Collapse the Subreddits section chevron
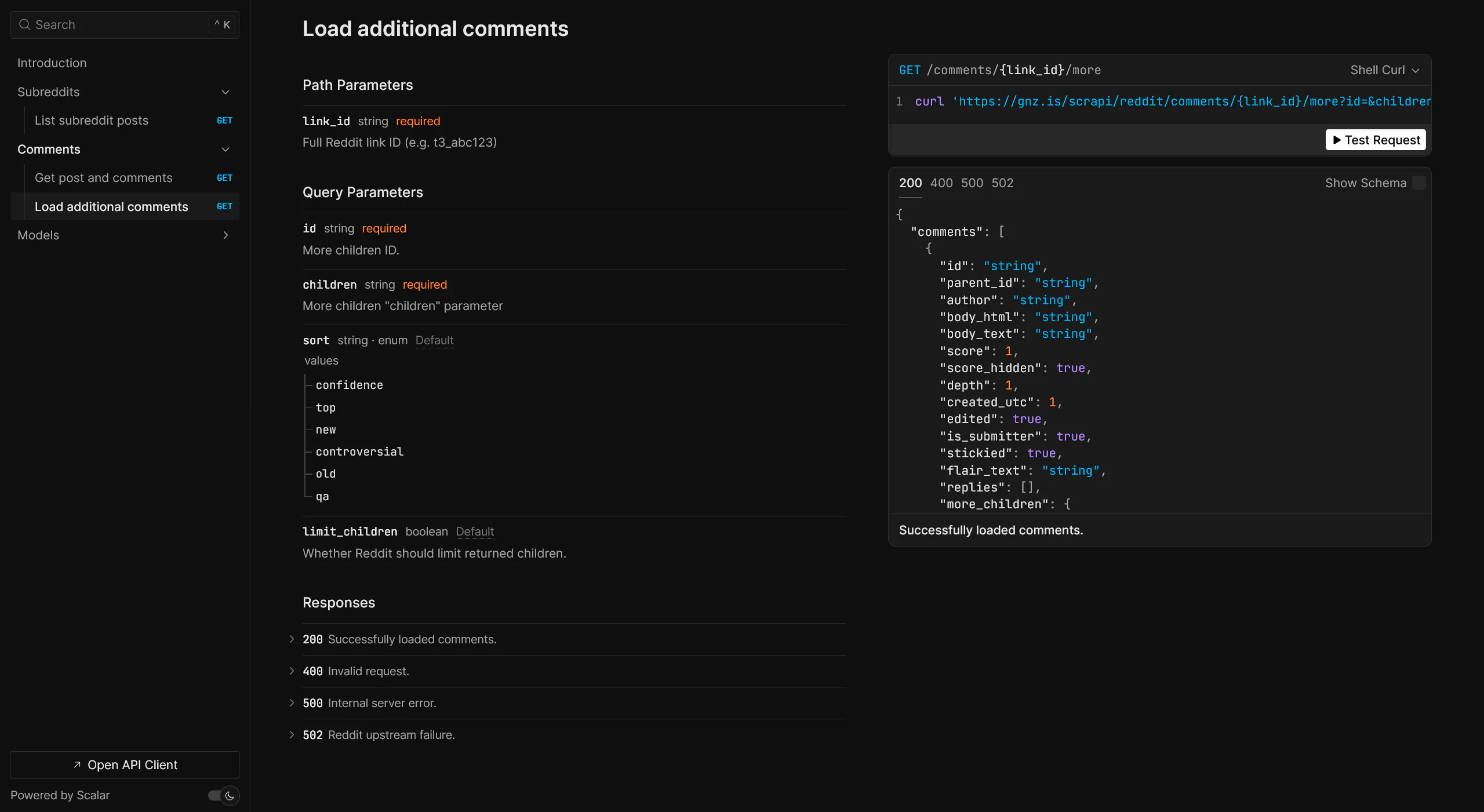1484x812 pixels. coord(225,92)
